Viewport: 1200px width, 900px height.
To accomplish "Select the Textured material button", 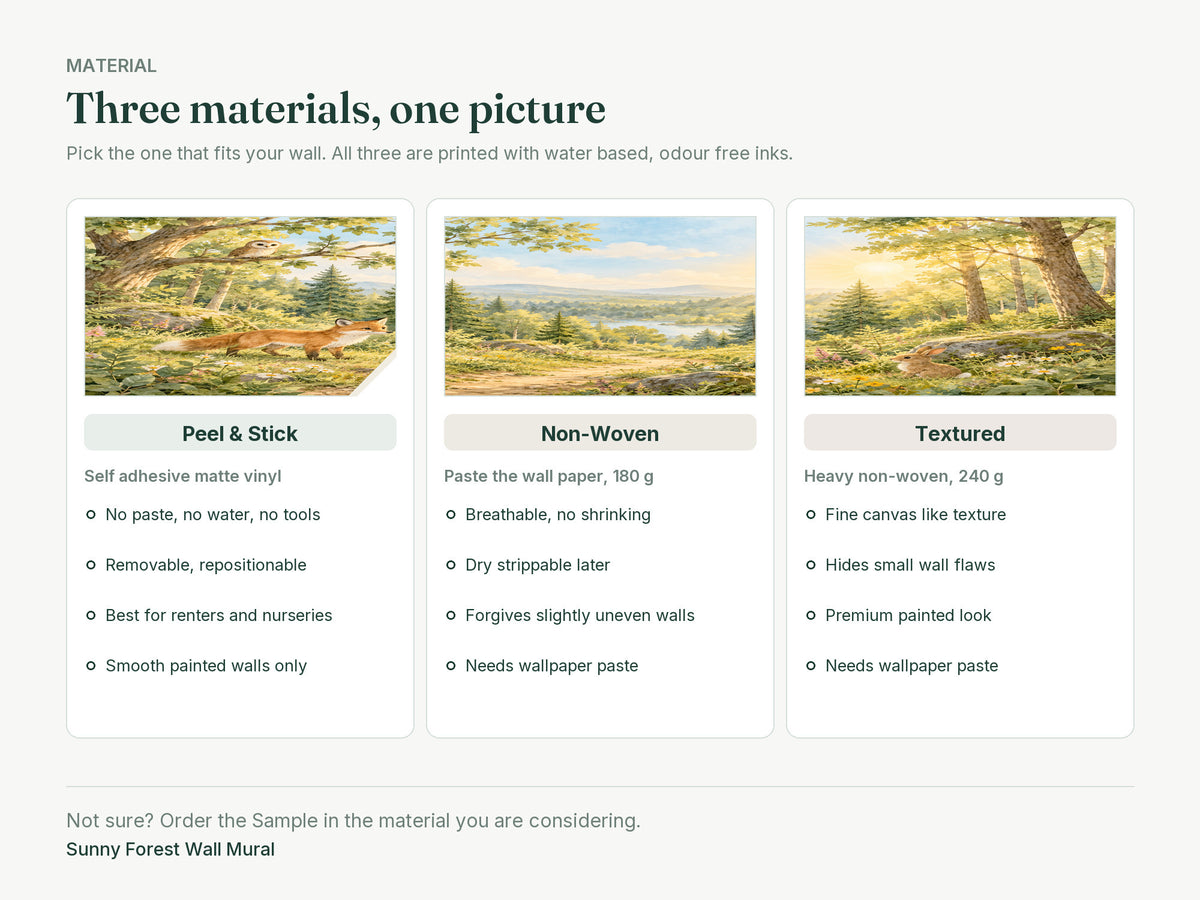I will [x=960, y=433].
